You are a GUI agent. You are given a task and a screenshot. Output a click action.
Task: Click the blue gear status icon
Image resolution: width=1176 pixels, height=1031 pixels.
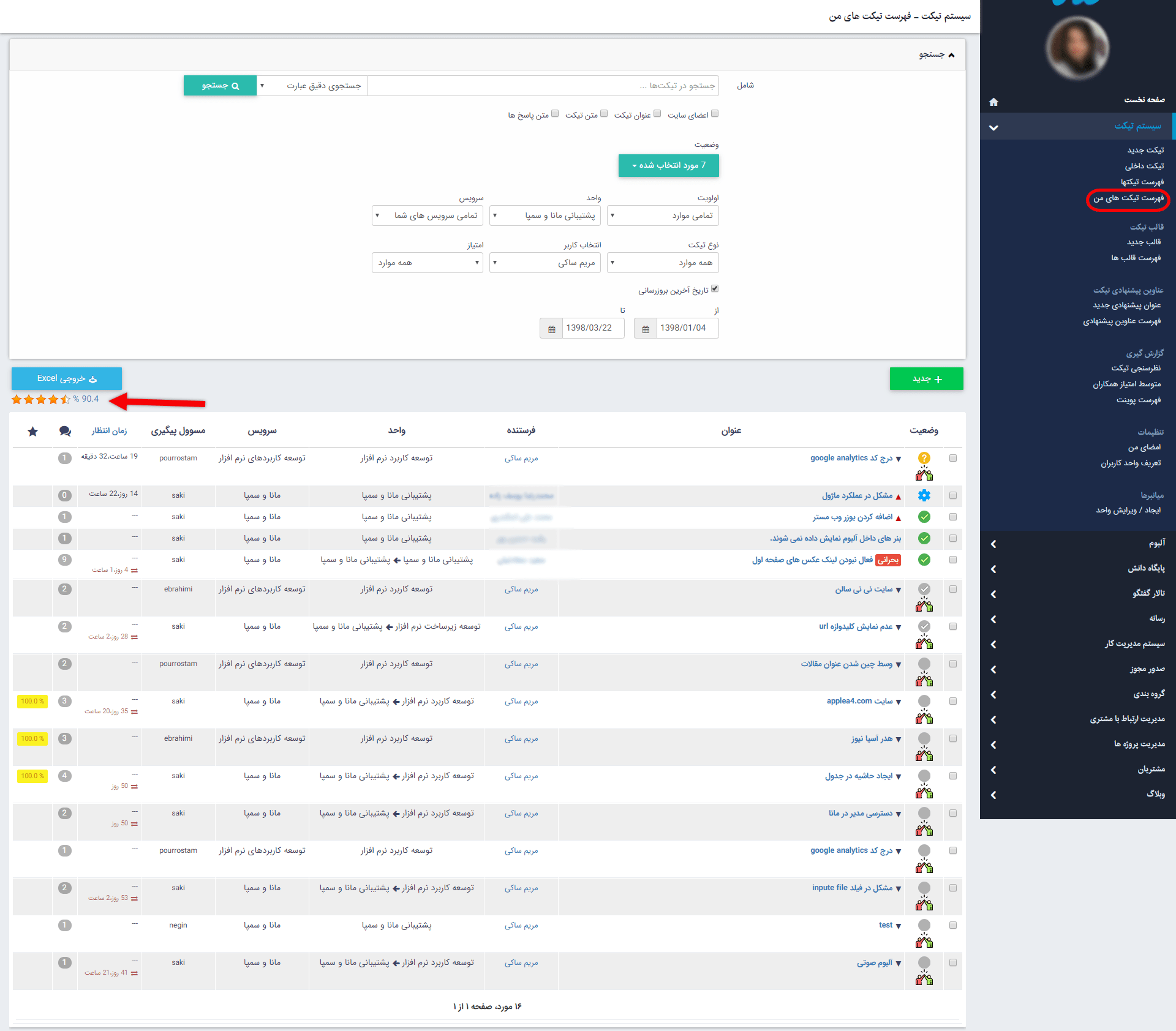924,495
